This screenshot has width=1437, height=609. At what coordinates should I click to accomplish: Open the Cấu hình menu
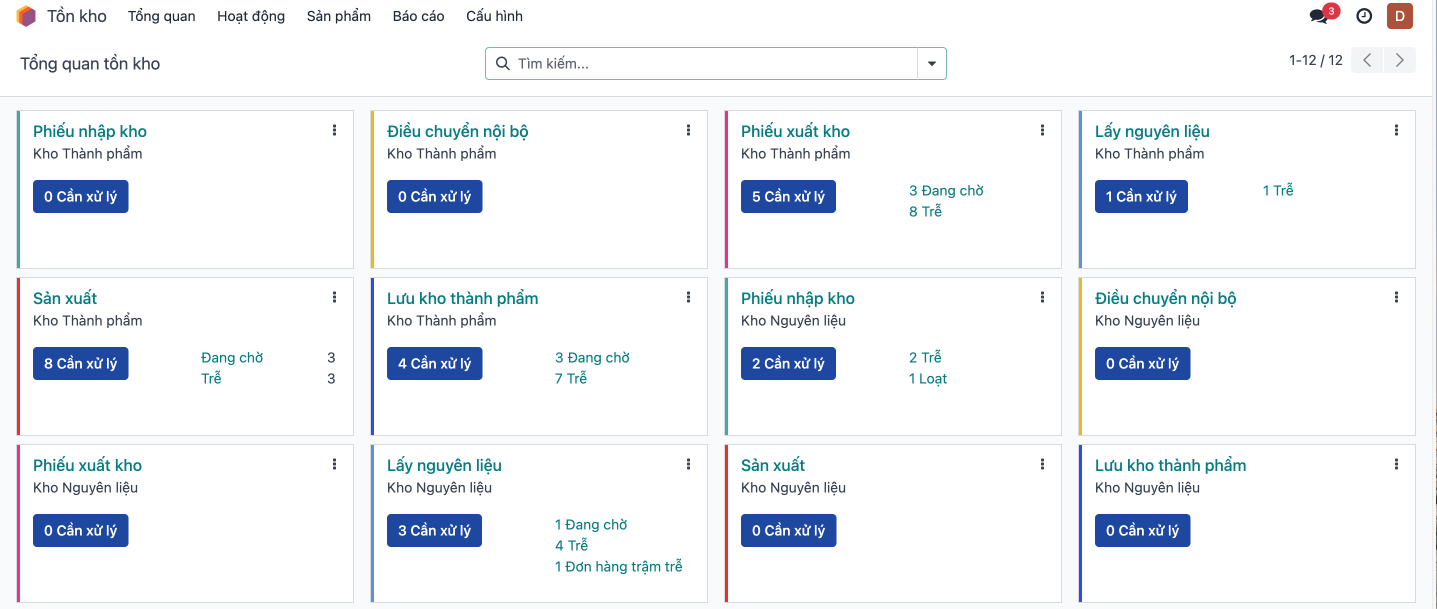tap(494, 16)
